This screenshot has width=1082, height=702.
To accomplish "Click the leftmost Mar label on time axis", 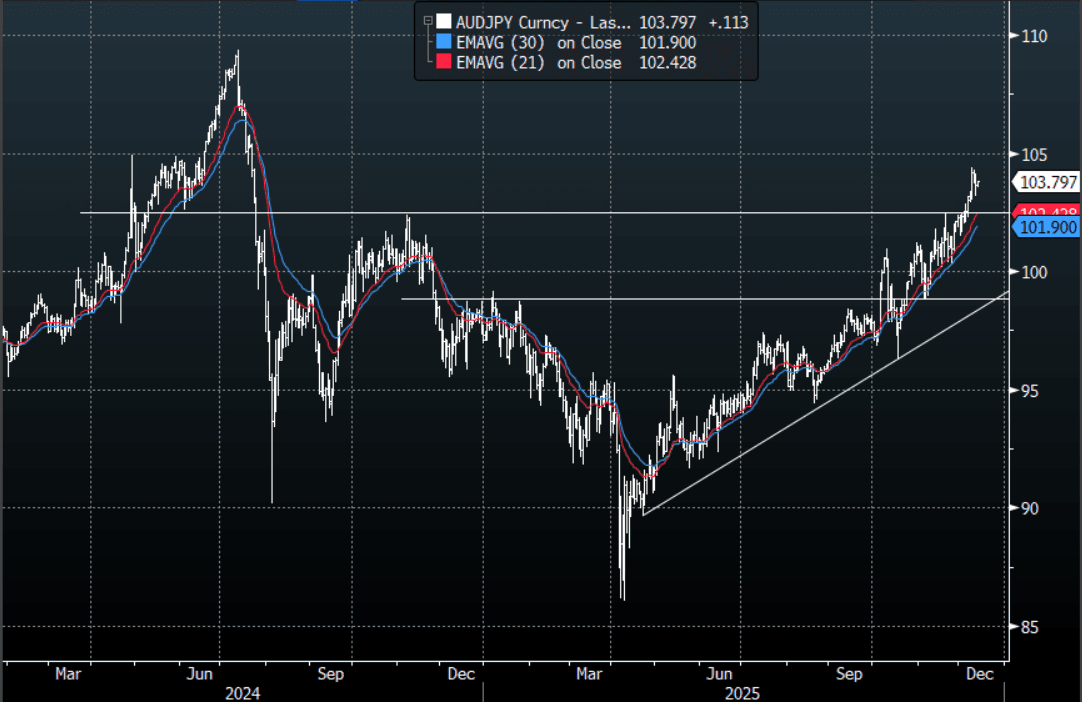I will 68,674.
